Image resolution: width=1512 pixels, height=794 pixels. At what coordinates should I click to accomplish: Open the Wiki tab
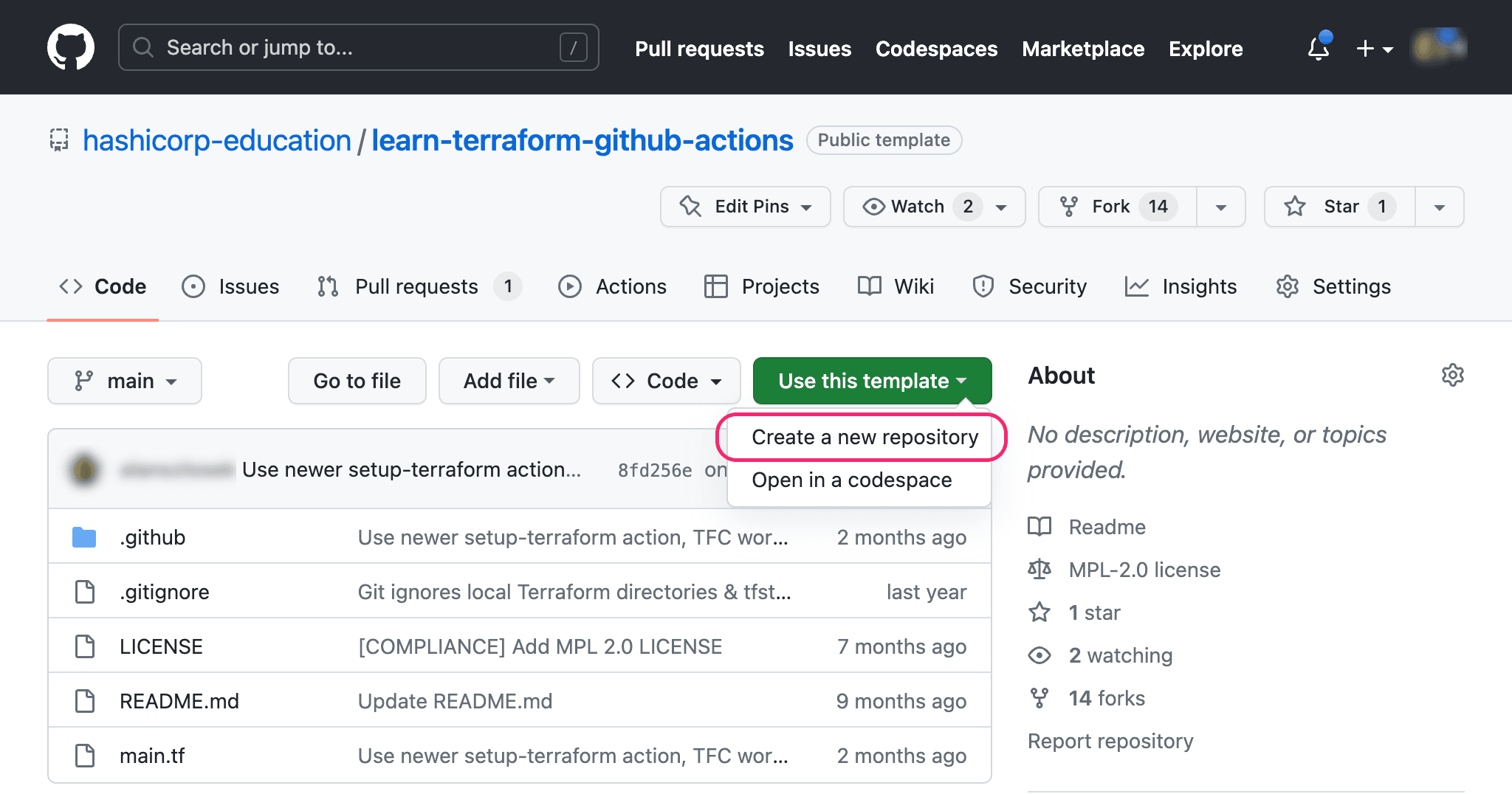click(896, 286)
